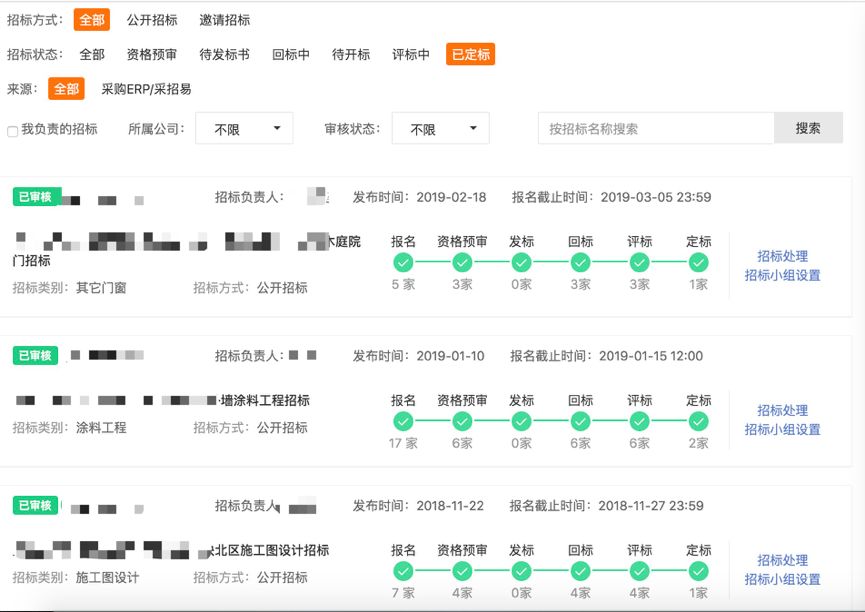Open the tender title ending 北区施工图设计招标
The image size is (865, 612).
pyautogui.click(x=172, y=550)
